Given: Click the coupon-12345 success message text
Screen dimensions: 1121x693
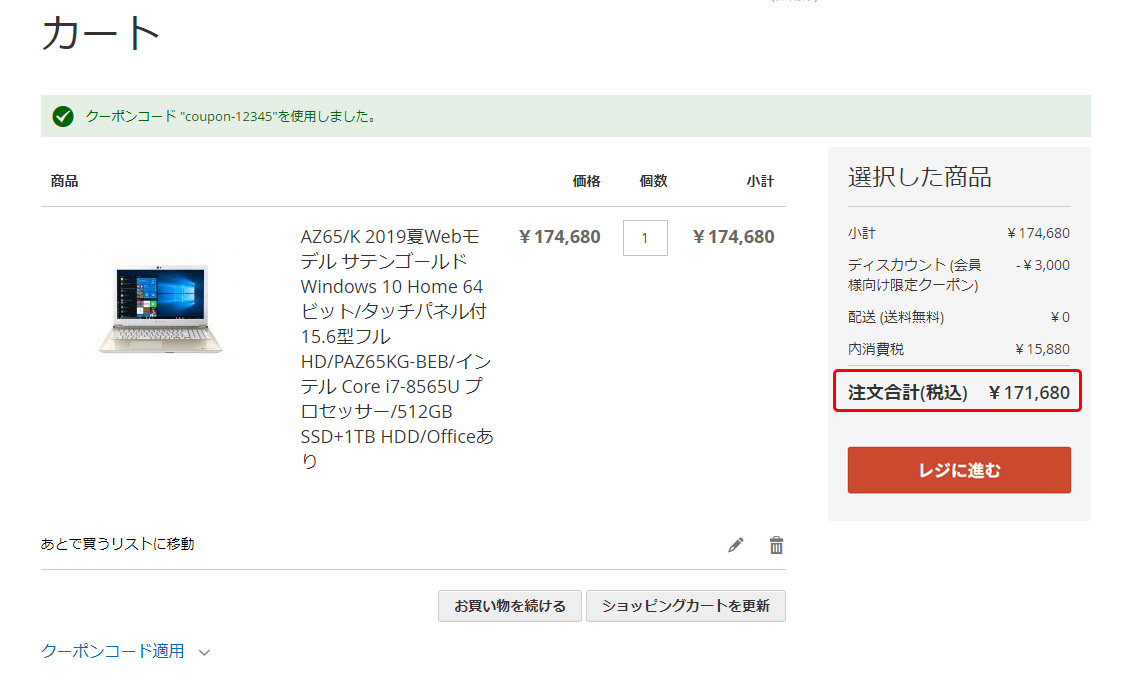Looking at the screenshot, I should coord(232,116).
